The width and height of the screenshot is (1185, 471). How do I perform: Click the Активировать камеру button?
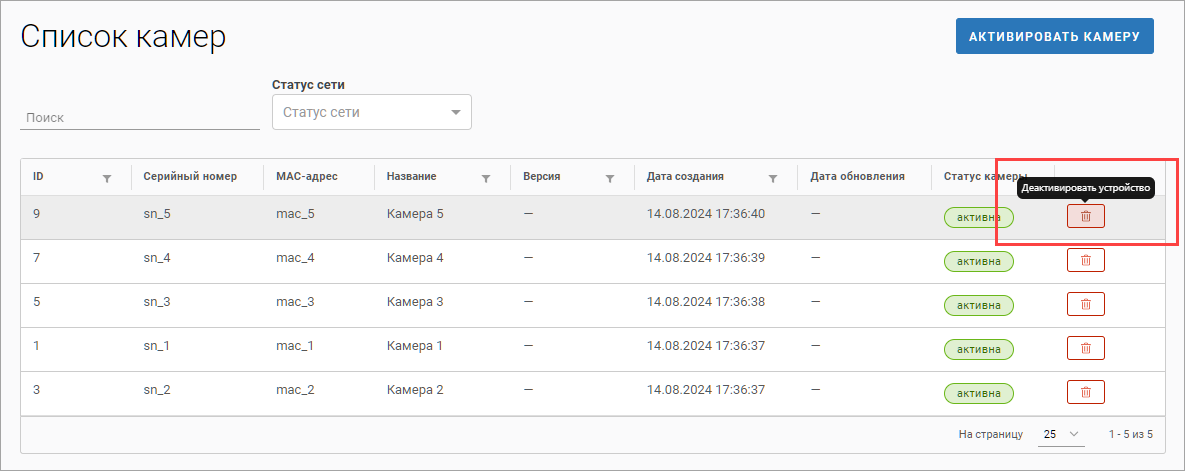[1054, 36]
